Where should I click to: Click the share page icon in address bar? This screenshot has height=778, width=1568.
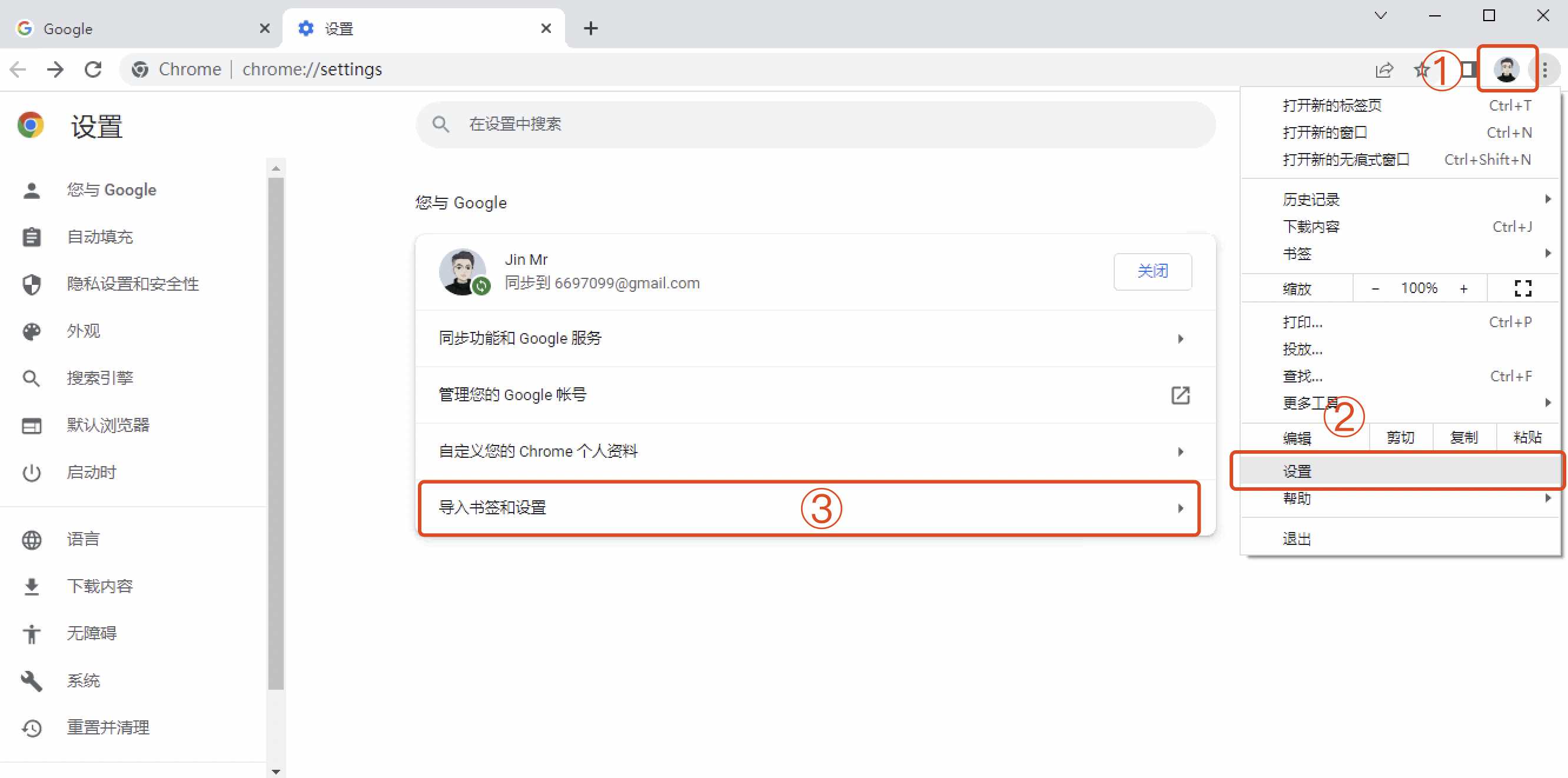click(x=1384, y=70)
